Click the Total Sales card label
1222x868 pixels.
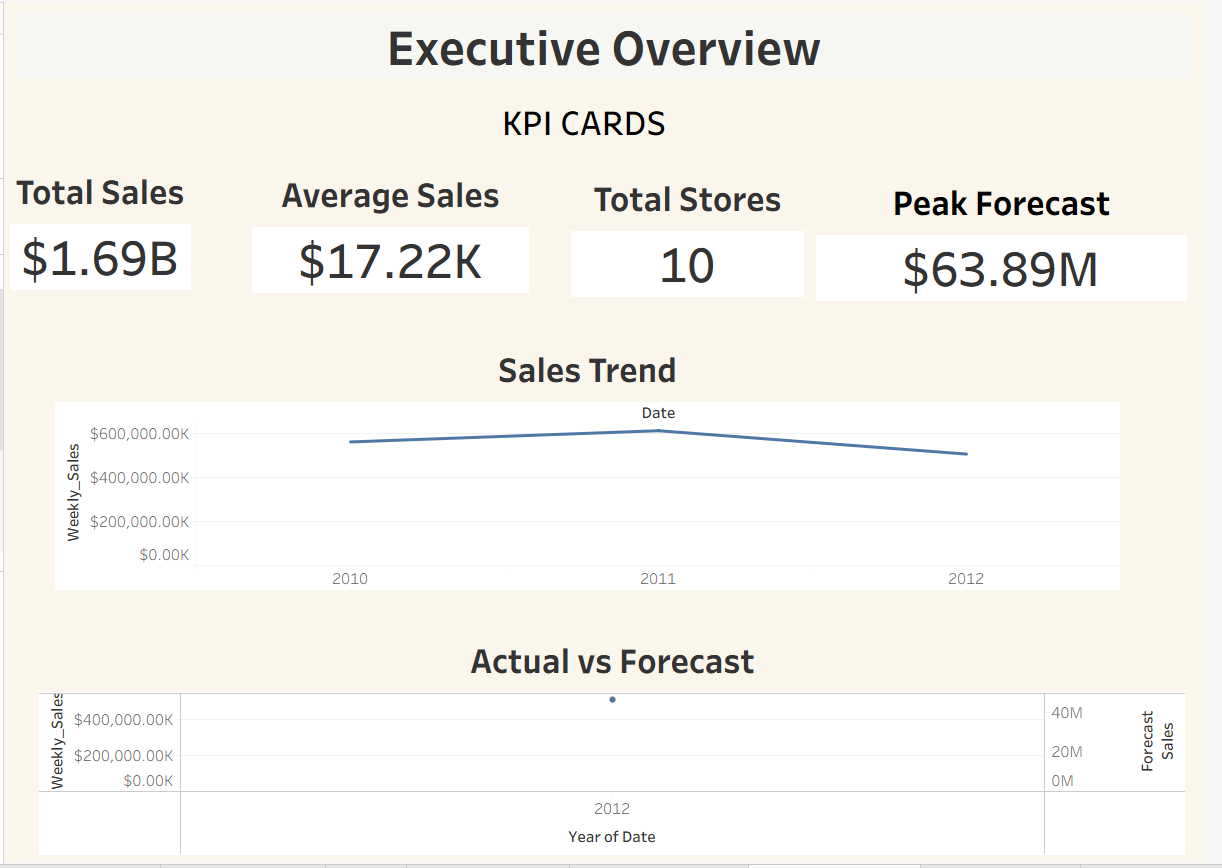[100, 192]
